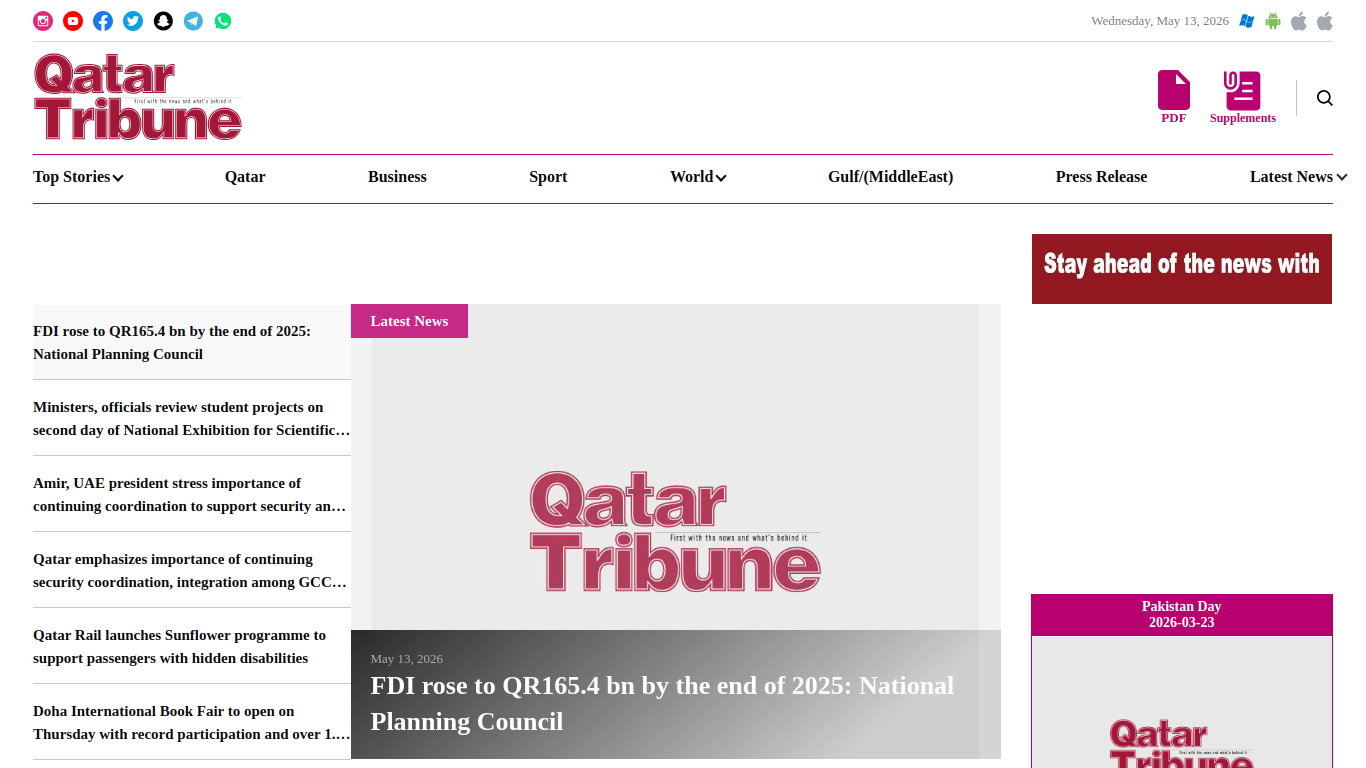
Task: Click the 'Wednesday, May 13, 2026' date text
Action: [x=1160, y=21]
